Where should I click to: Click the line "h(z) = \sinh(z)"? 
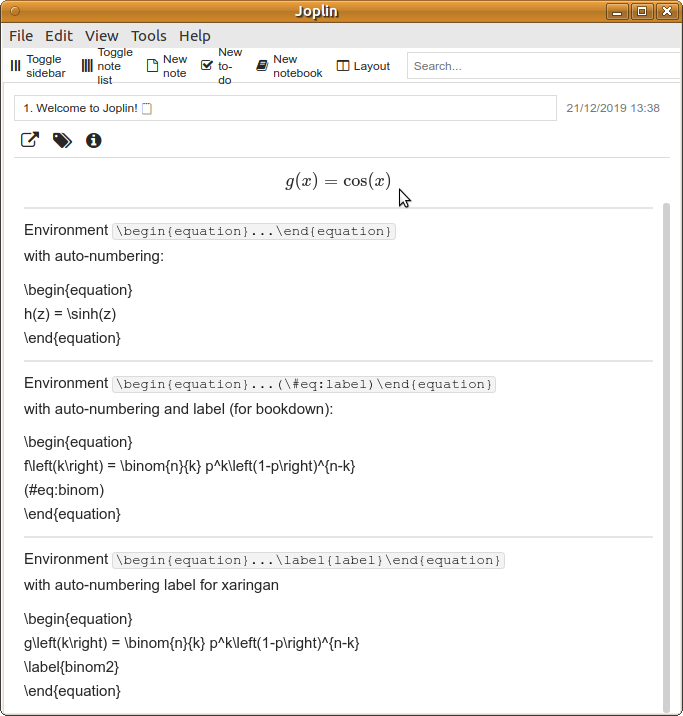pyautogui.click(x=70, y=314)
